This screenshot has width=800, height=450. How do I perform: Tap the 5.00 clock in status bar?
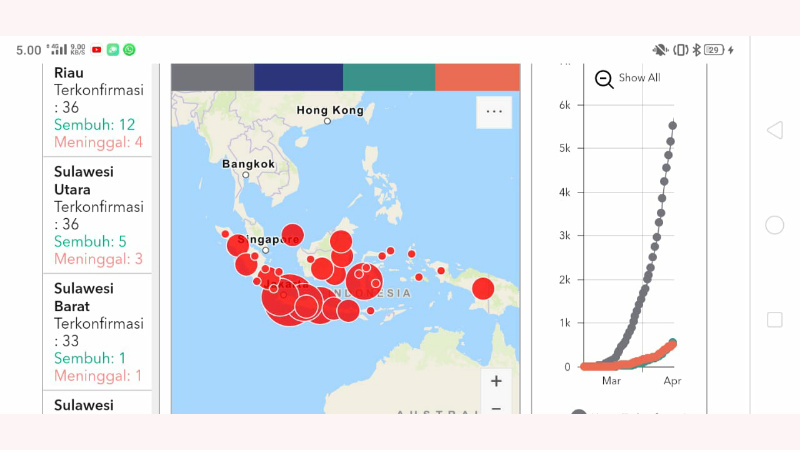(29, 50)
